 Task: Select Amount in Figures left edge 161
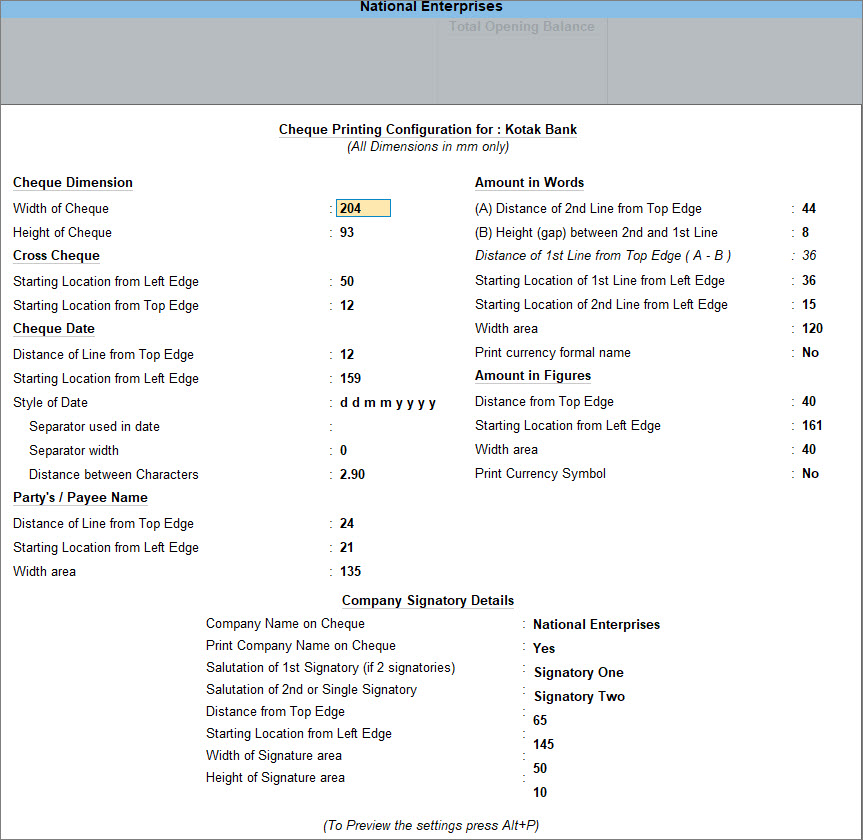coord(812,426)
